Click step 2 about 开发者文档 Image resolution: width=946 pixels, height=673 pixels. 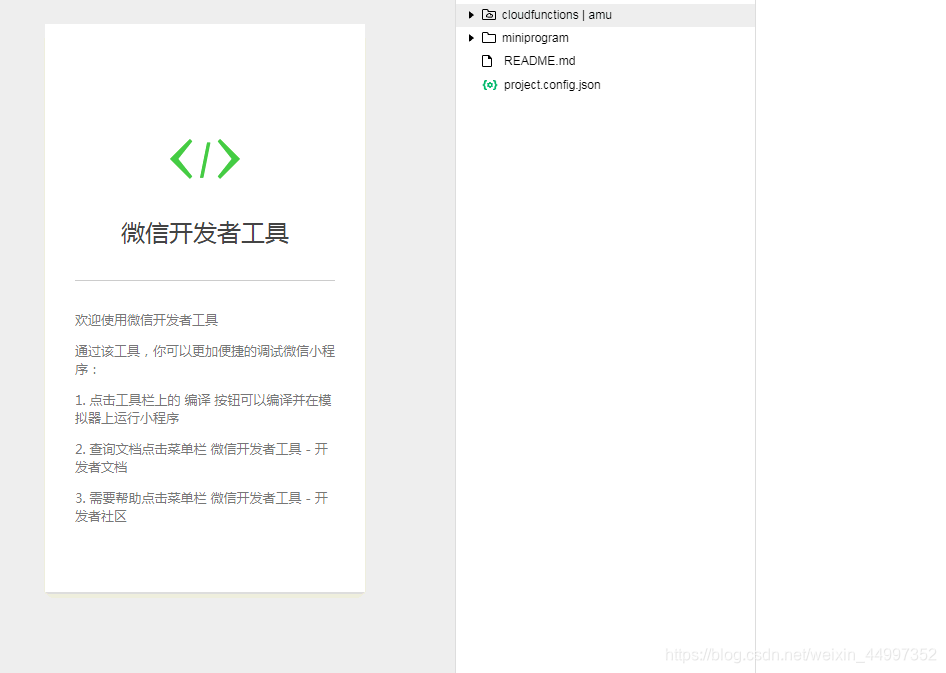[x=202, y=458]
